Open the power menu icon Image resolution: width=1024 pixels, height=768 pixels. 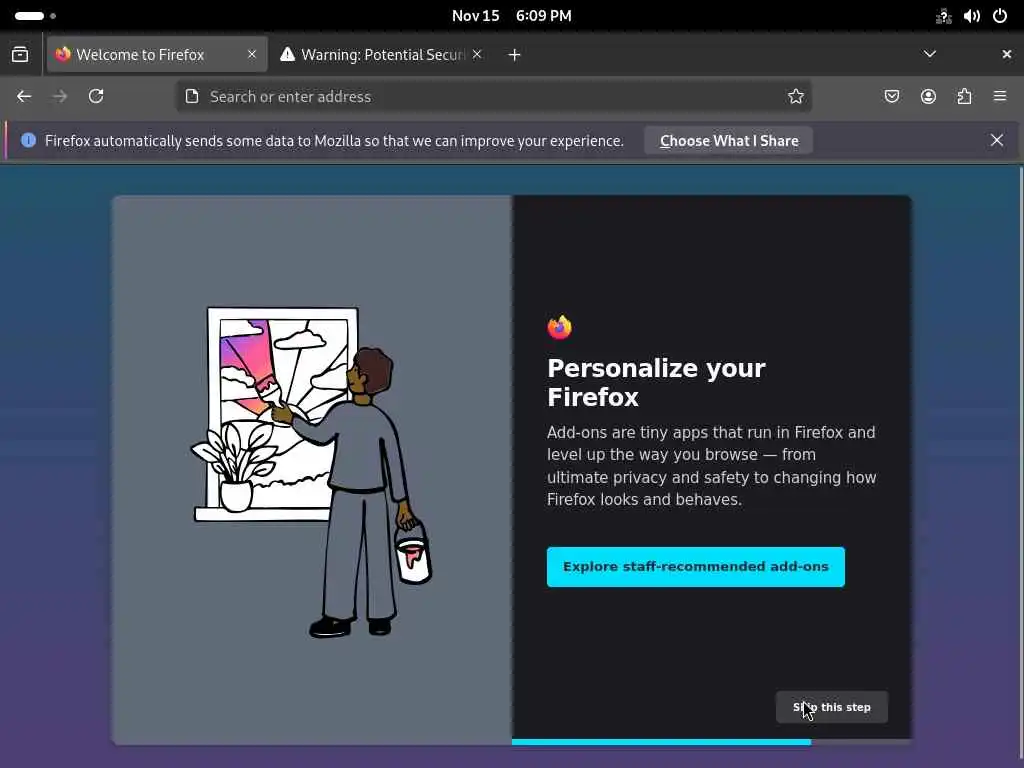(x=1000, y=16)
